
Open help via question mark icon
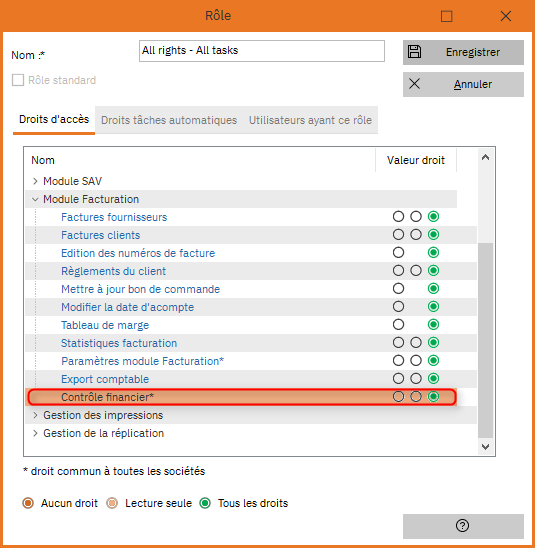point(462,525)
